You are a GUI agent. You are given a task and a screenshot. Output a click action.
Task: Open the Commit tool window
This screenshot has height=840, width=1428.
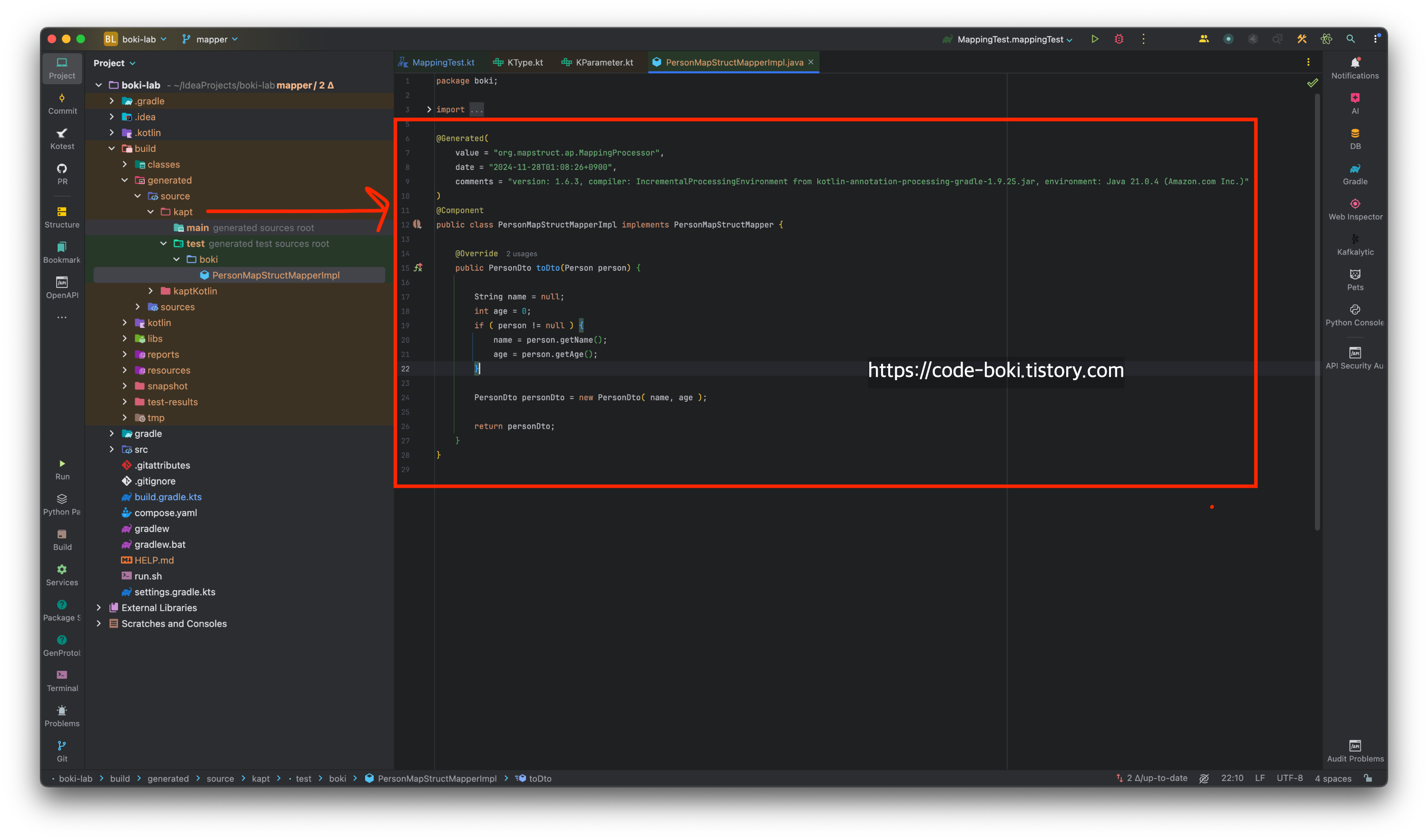[x=62, y=104]
